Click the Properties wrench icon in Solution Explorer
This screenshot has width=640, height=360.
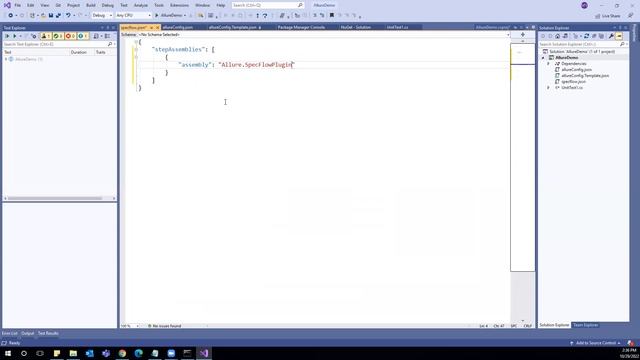coord(611,36)
